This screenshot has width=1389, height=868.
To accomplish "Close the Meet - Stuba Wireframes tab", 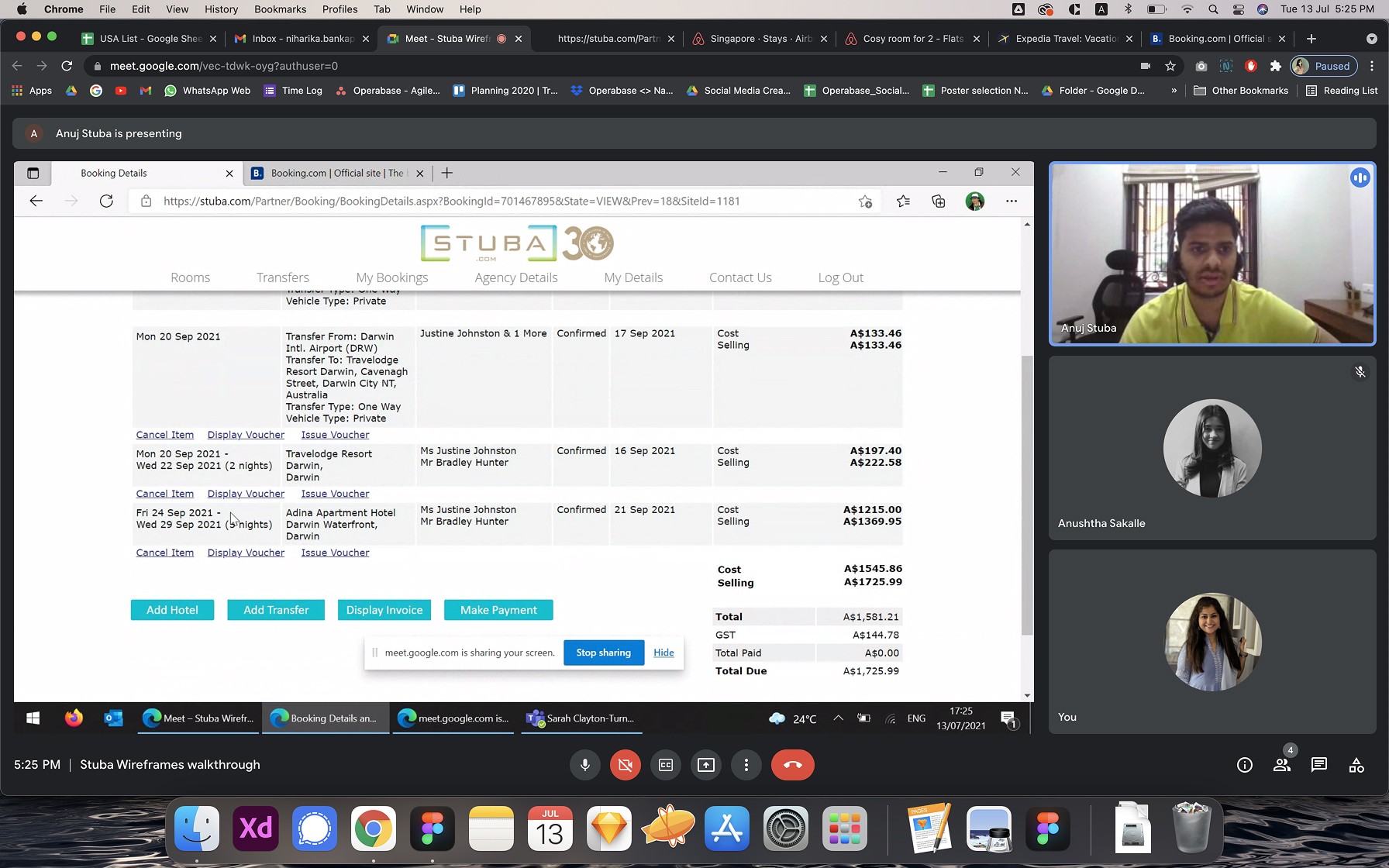I will coord(519,38).
